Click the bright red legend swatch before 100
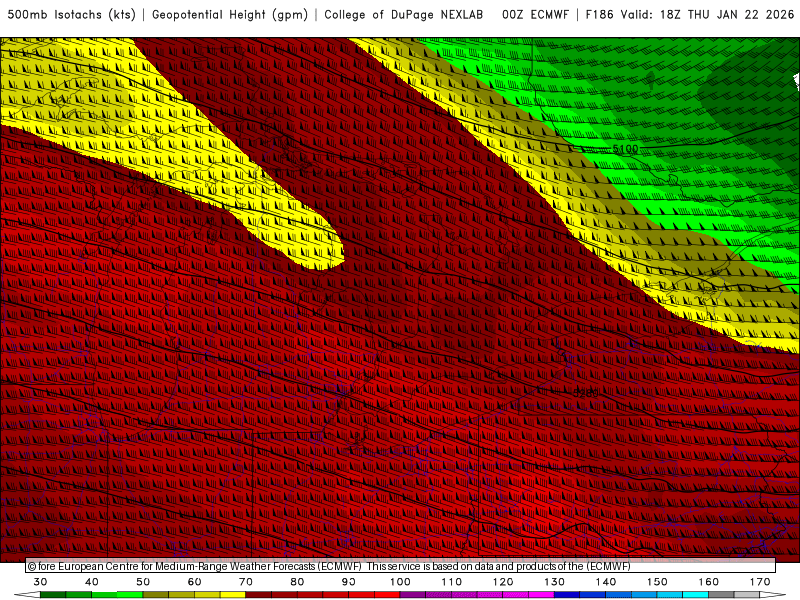800x600 pixels. [387, 594]
